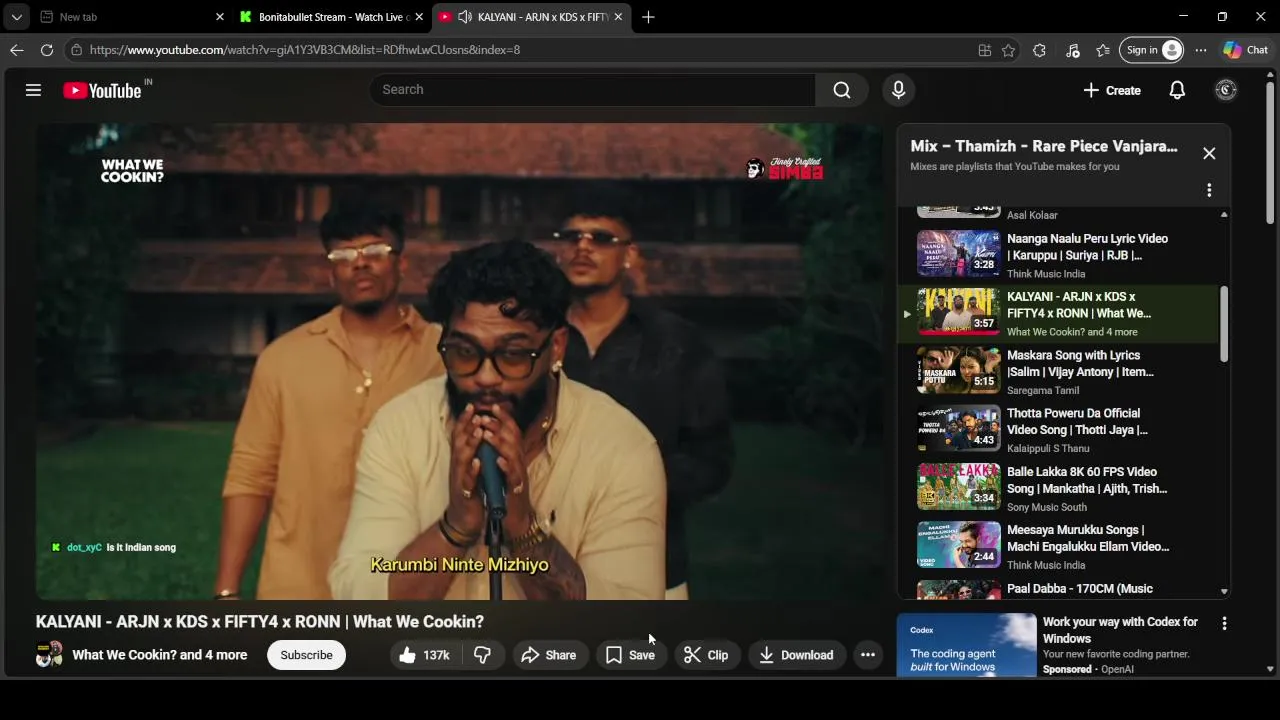Open options menu for the Codex ad
The height and width of the screenshot is (720, 1280).
(1224, 623)
